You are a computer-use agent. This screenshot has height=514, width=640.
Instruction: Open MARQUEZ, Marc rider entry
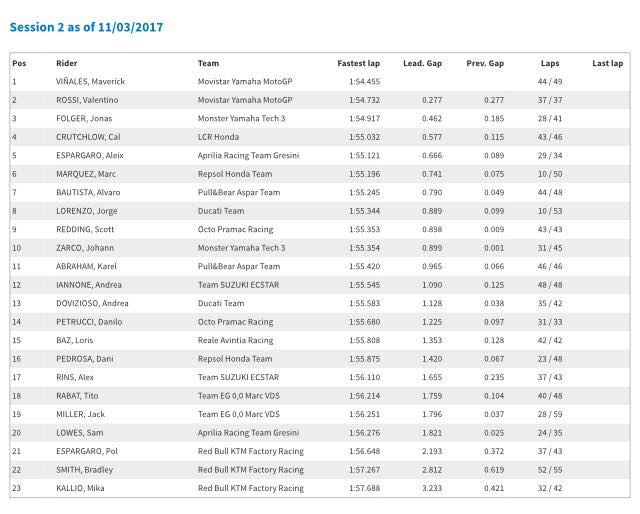(86, 174)
